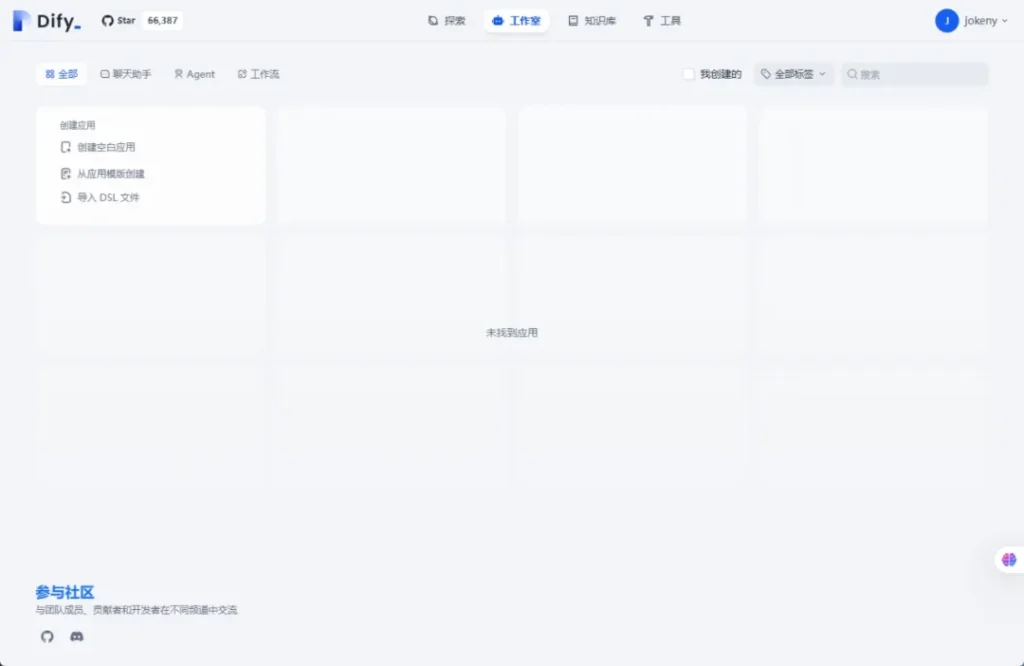Expand the 全部标签 tag filter dropdown
Viewport: 1024px width, 666px height.
pos(794,74)
